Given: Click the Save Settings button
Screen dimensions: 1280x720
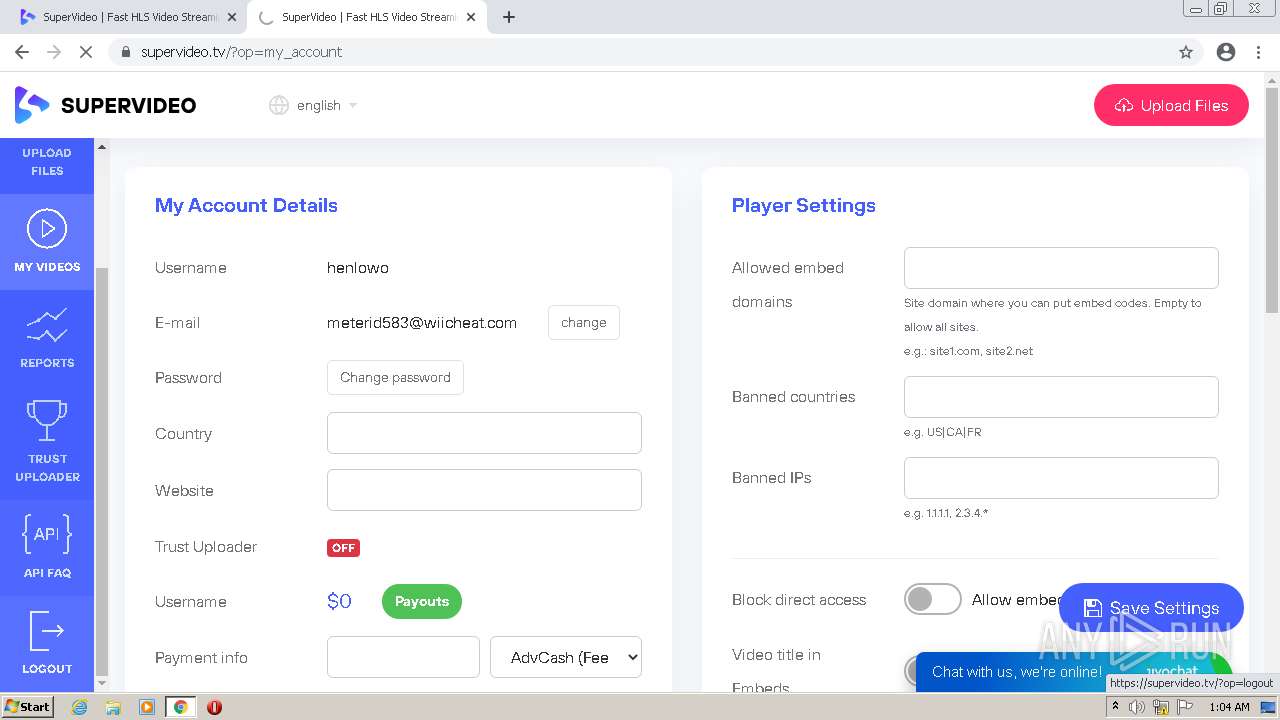Looking at the screenshot, I should click(x=1151, y=608).
